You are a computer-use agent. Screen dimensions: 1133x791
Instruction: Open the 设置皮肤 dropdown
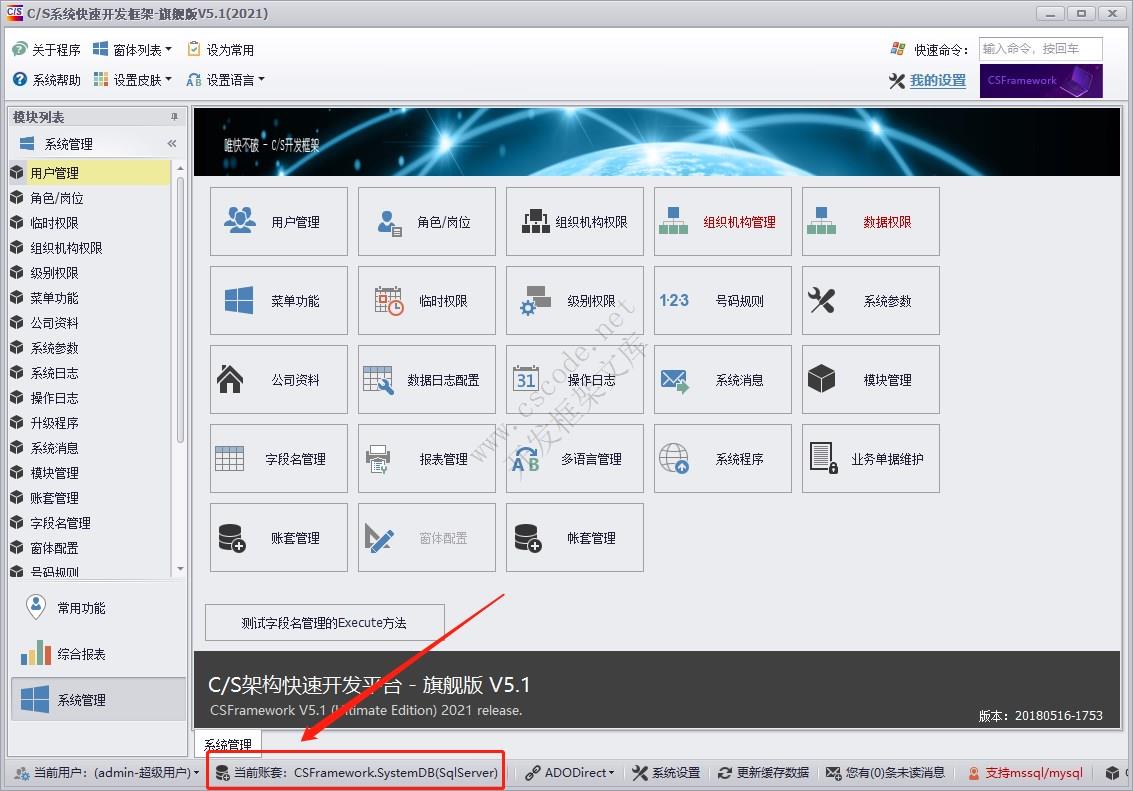coord(132,80)
